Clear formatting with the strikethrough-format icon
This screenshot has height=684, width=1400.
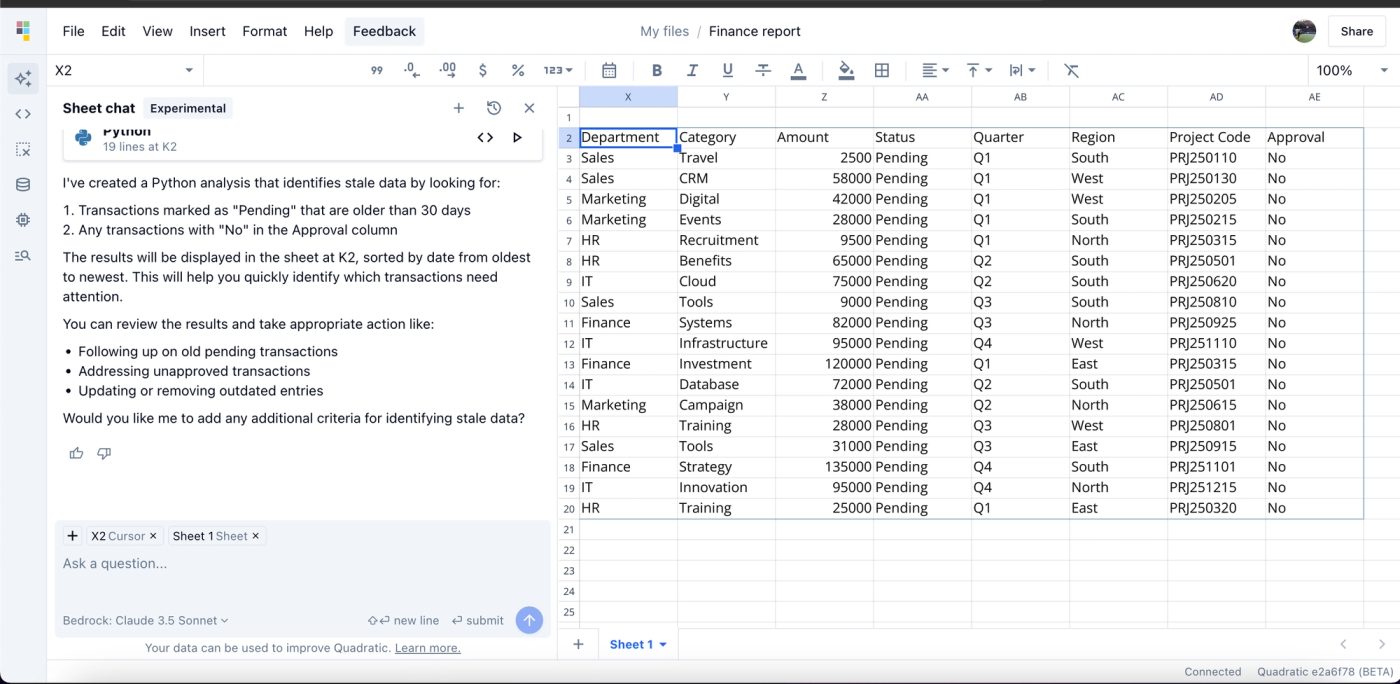point(1071,70)
